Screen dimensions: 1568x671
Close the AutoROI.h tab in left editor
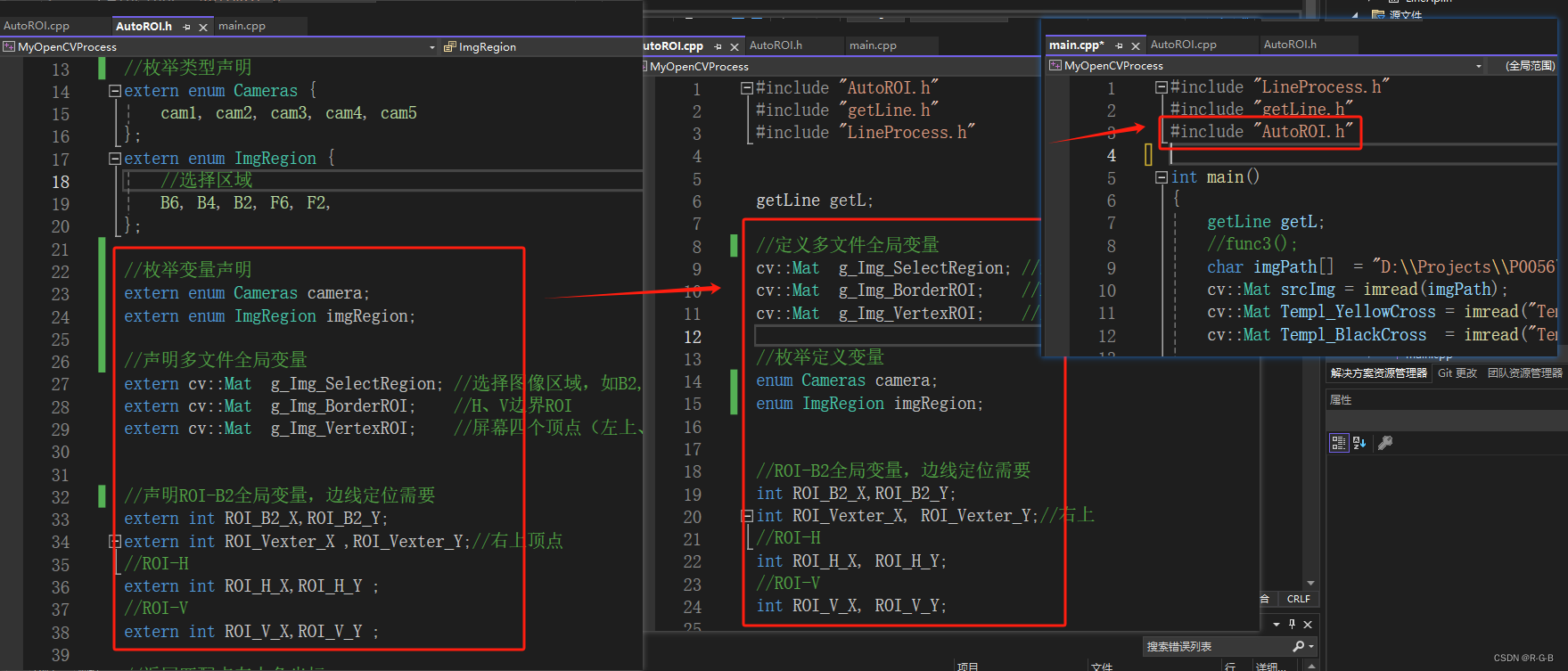pyautogui.click(x=203, y=27)
